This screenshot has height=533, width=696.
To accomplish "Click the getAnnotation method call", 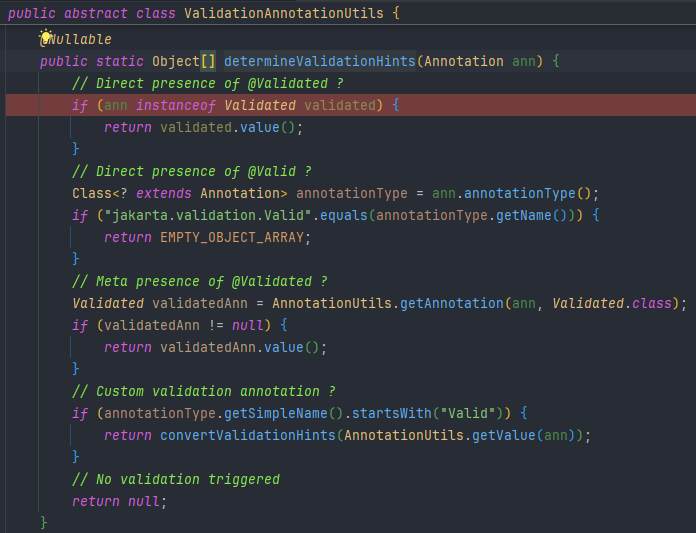I will click(451, 304).
